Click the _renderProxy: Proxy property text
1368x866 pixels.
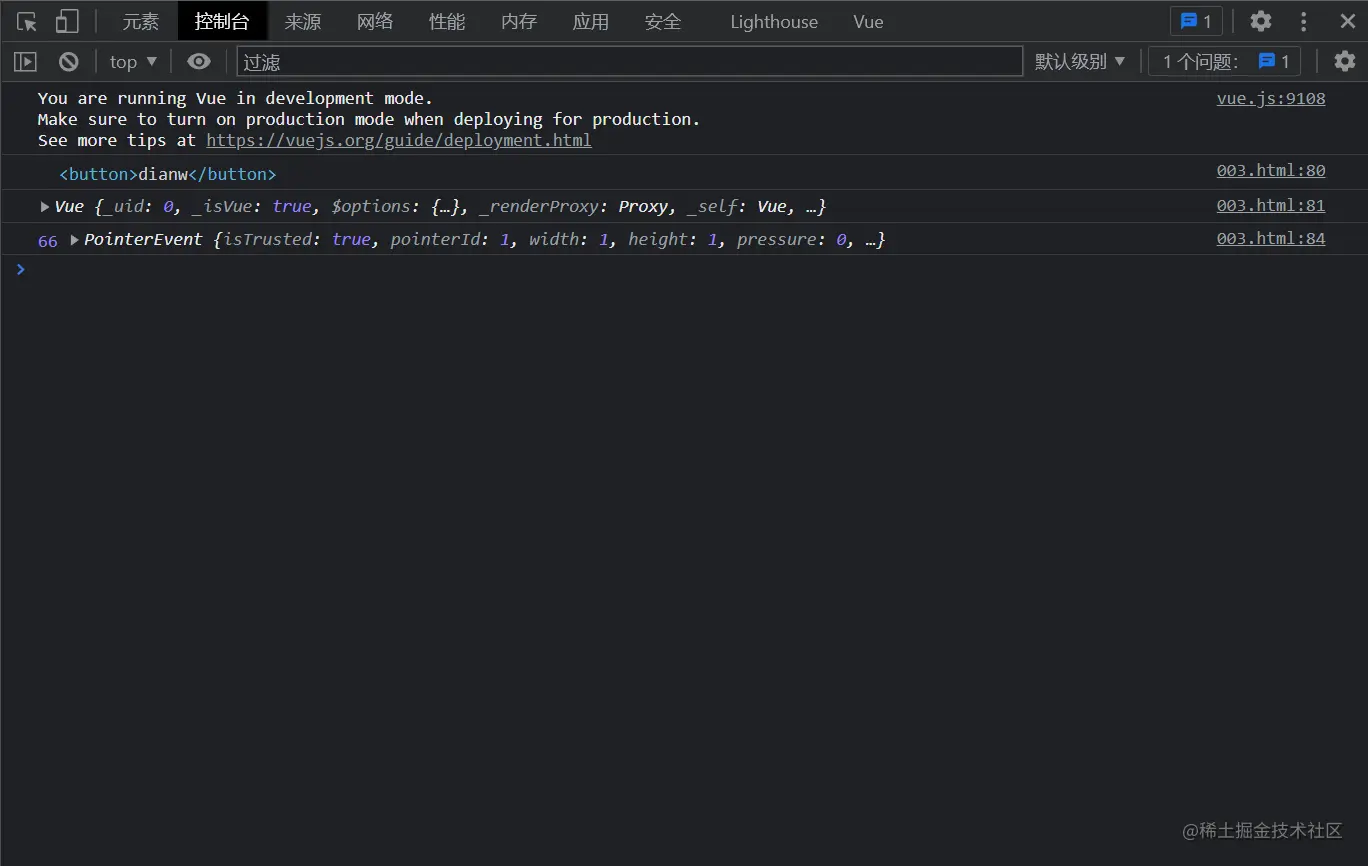click(x=574, y=206)
